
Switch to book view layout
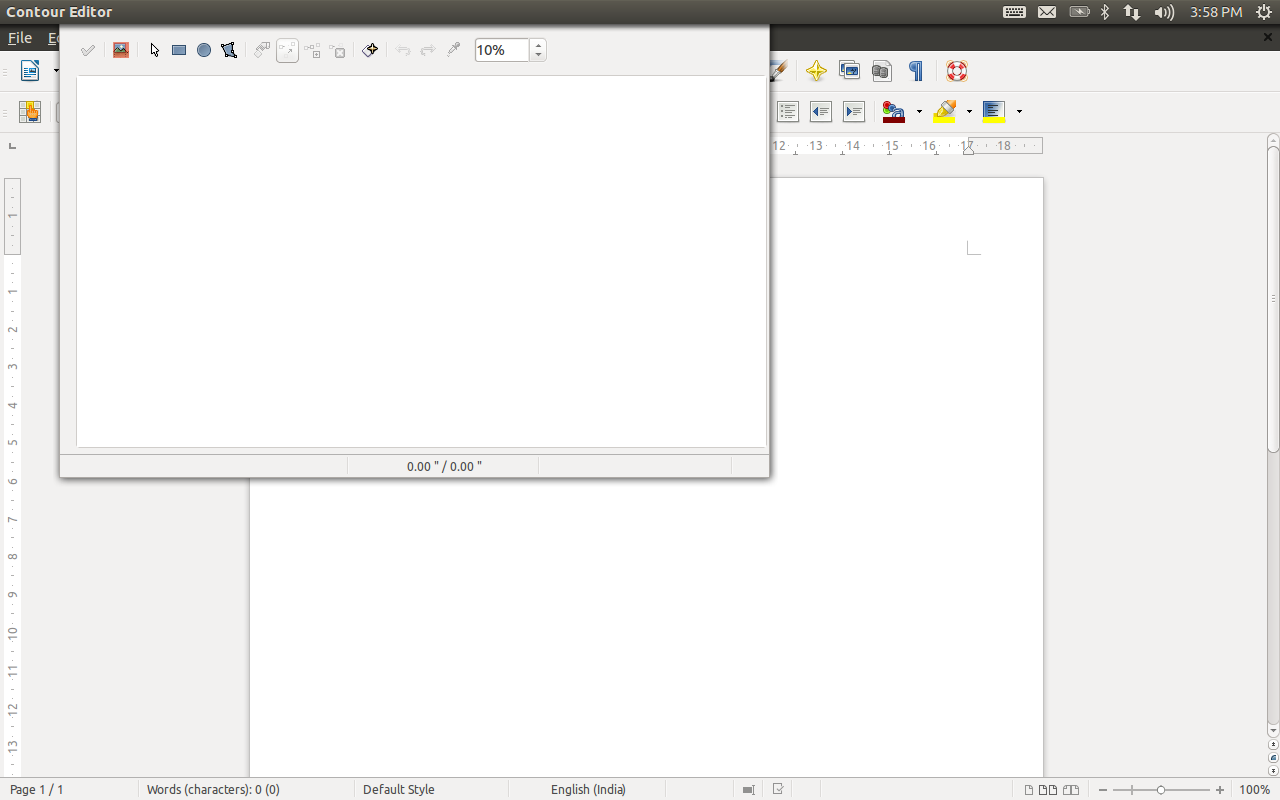1070,790
